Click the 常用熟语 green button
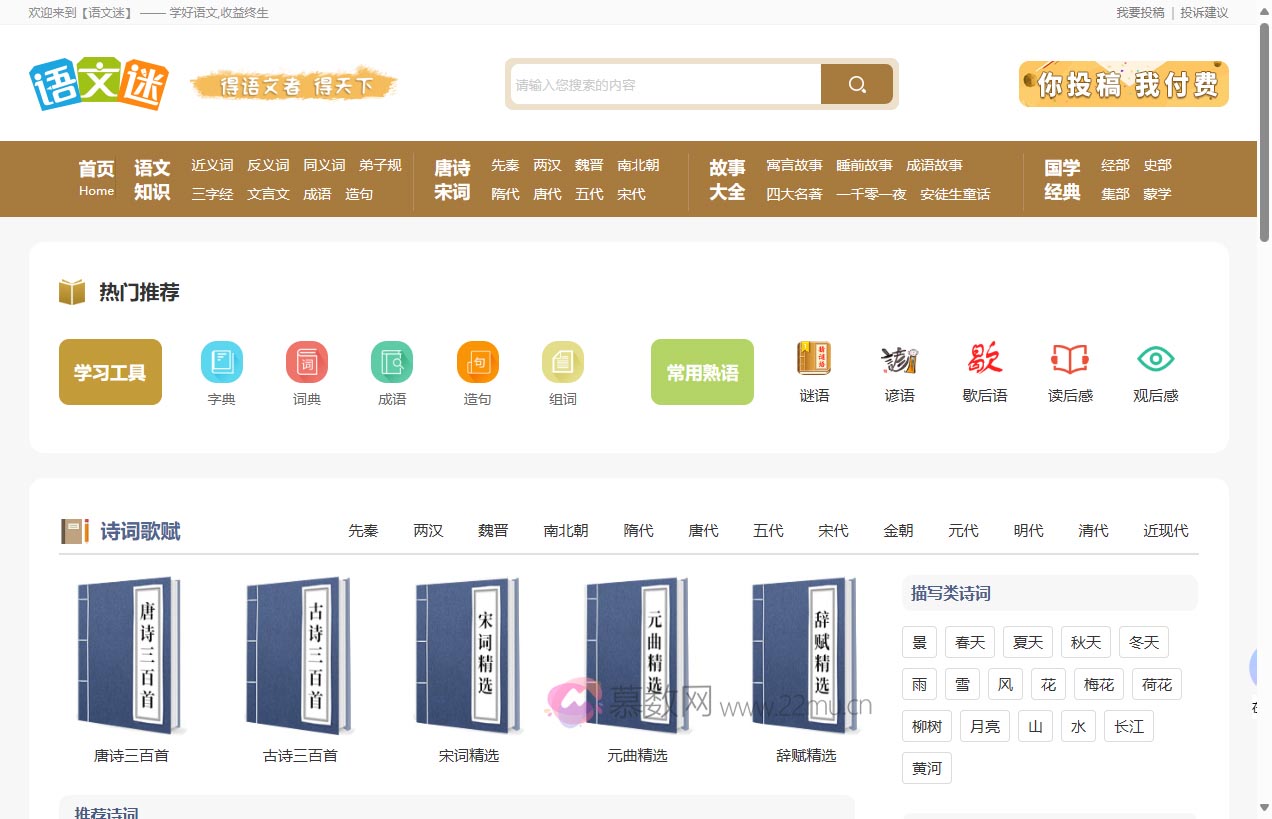This screenshot has width=1272, height=819. [702, 371]
